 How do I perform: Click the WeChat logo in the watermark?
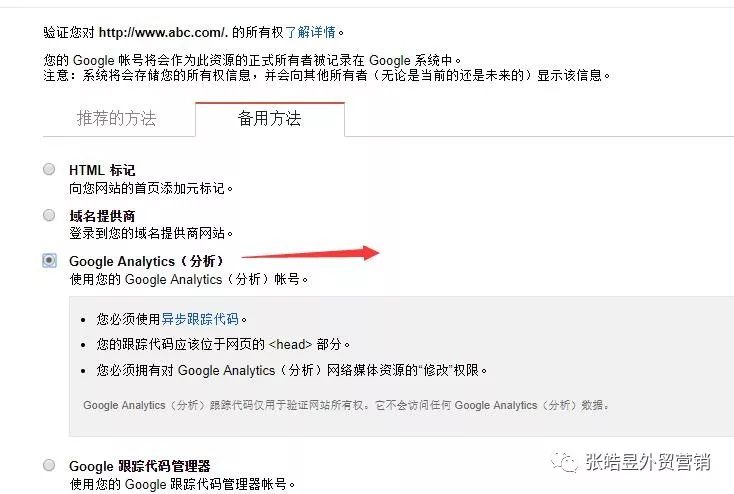coord(564,463)
